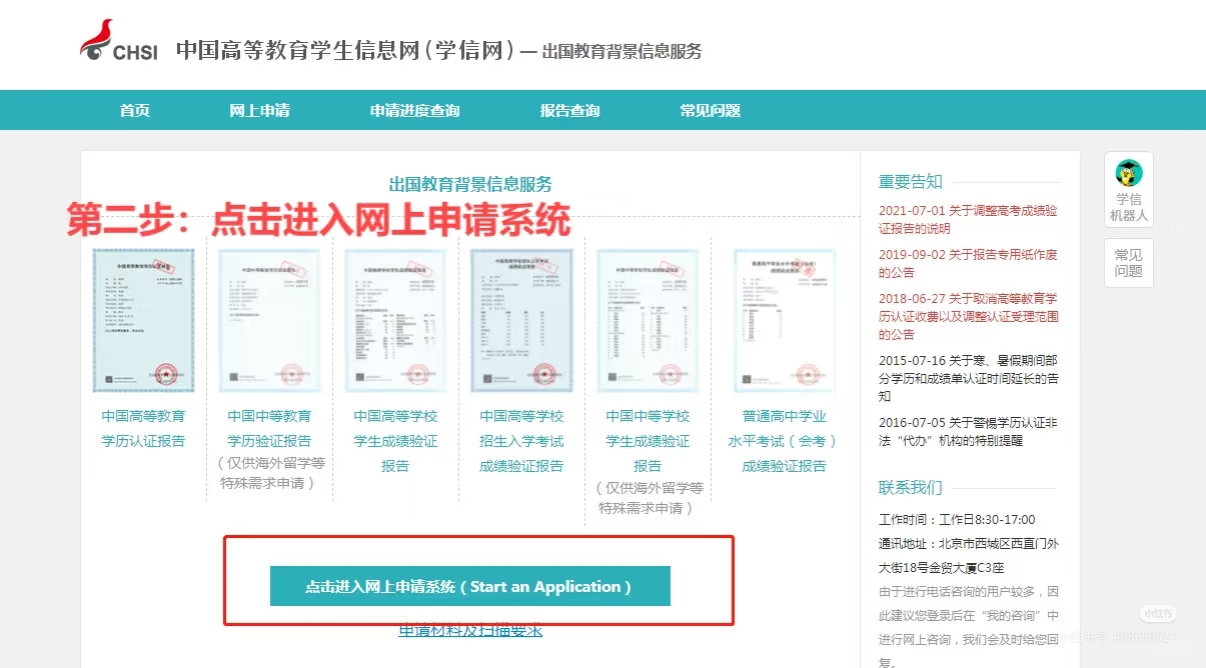Open 2021-07-01 关于调整高考成绩验证报告的说明 notice
Viewport: 1206px width, 668px height.
[x=967, y=219]
